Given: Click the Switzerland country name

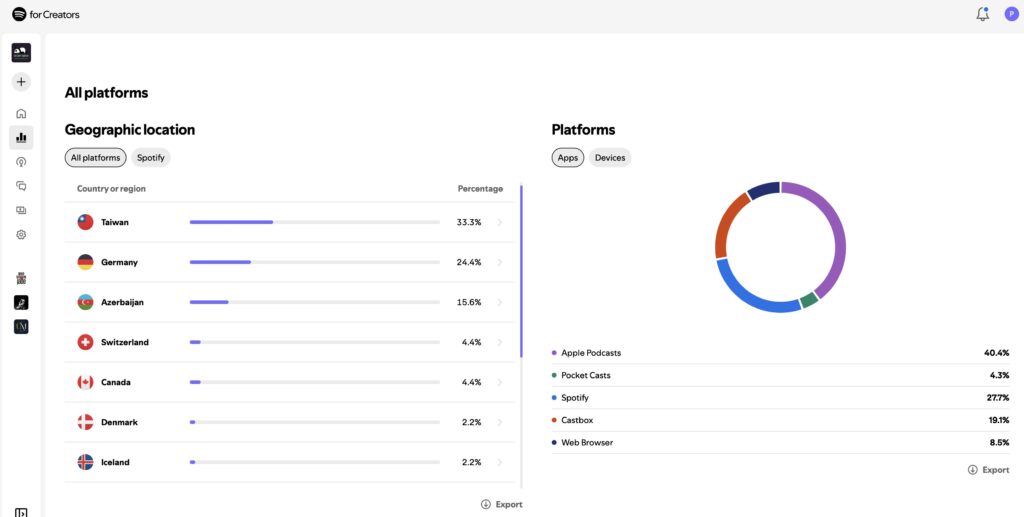Looking at the screenshot, I should tap(125, 342).
